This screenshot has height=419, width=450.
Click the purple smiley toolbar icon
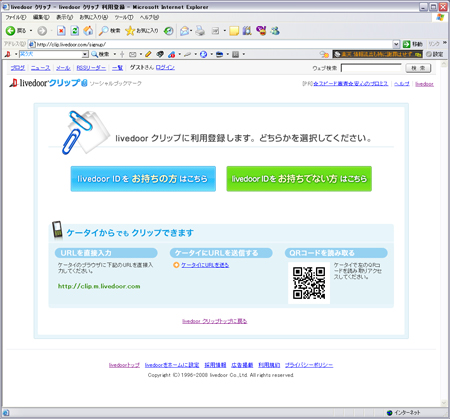tap(261, 31)
